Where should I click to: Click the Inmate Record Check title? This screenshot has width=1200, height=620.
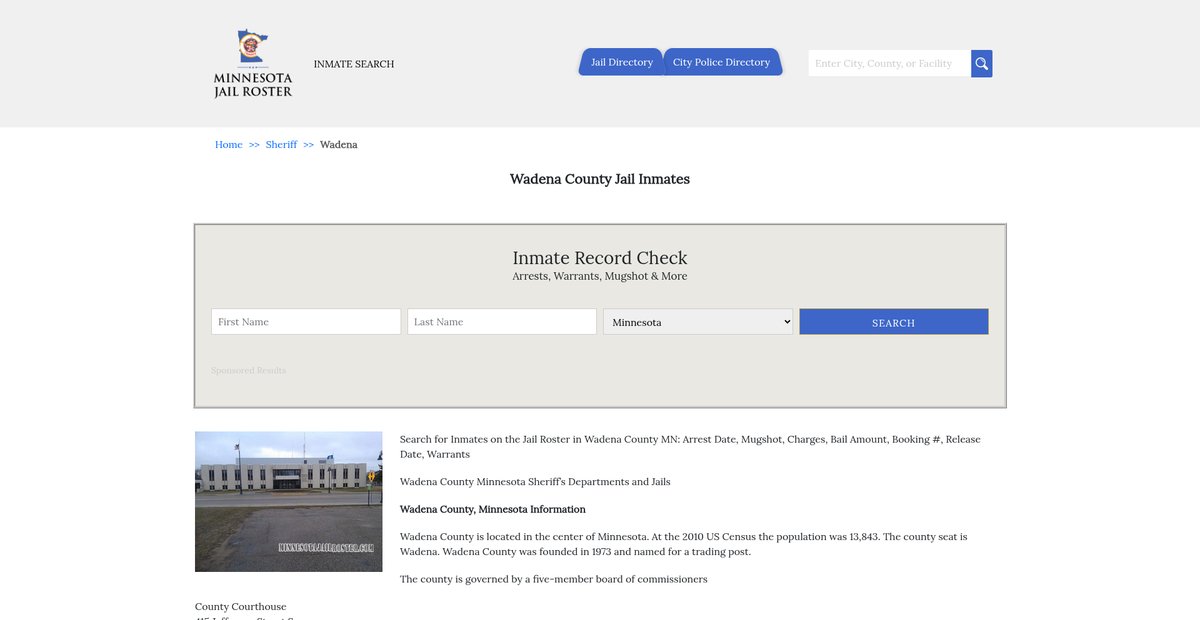click(600, 258)
